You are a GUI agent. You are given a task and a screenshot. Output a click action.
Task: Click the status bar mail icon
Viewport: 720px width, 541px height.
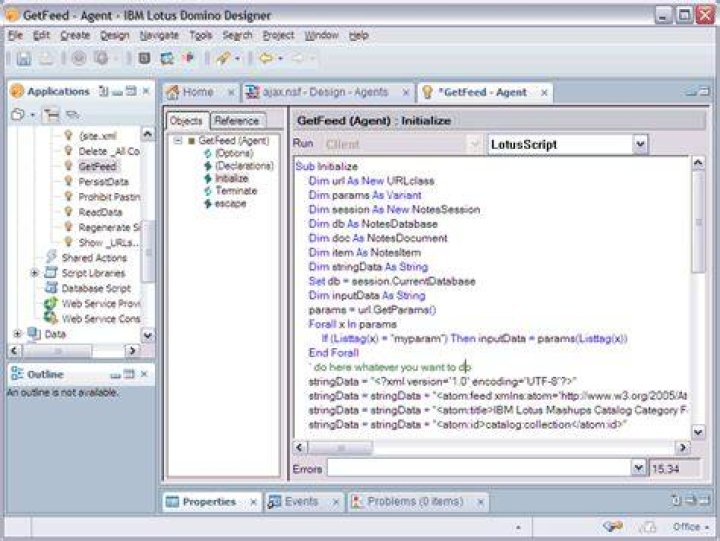pos(612,527)
